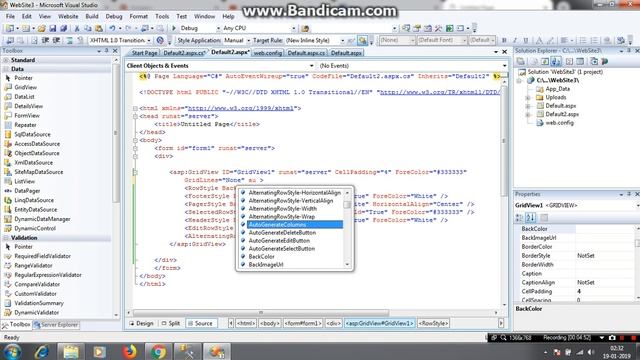The image size is (640, 360).
Task: Click the Copy toolbar icon
Action: 88,28
